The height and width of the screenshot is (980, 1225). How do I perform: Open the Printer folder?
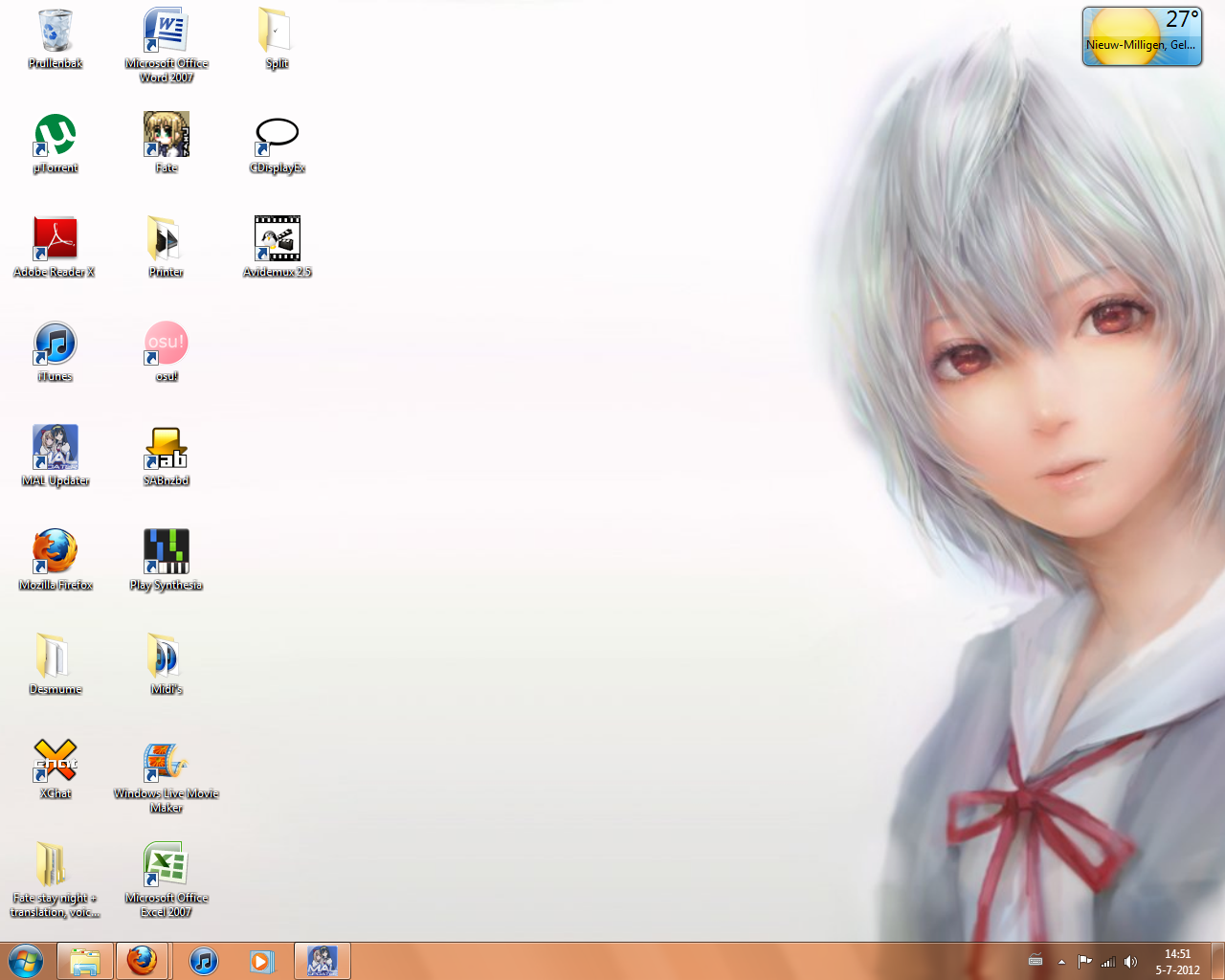point(167,248)
